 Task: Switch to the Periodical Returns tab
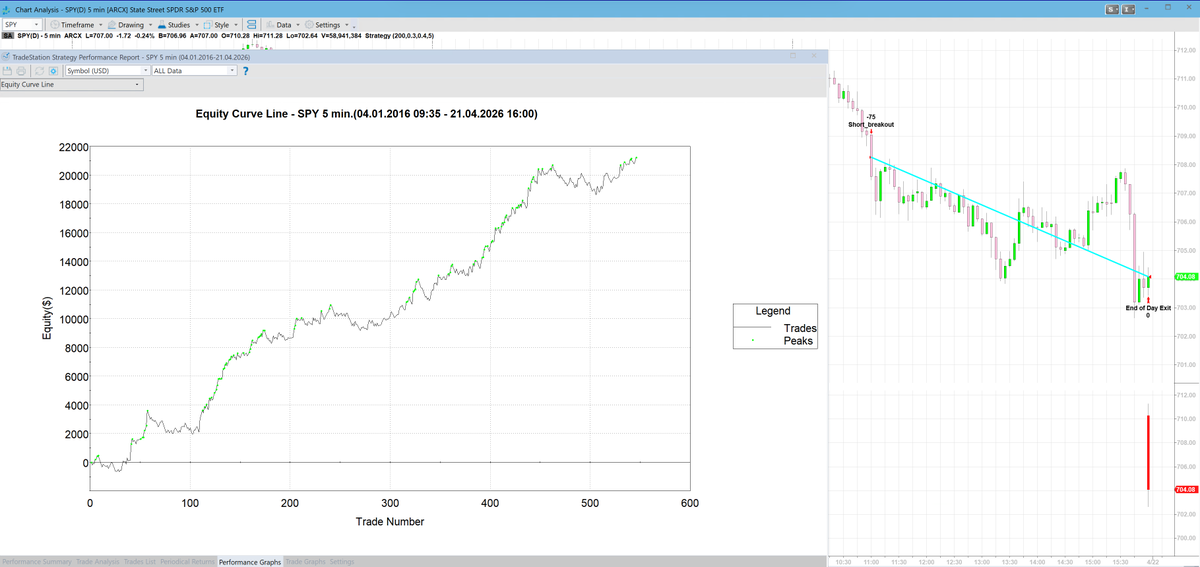point(188,562)
